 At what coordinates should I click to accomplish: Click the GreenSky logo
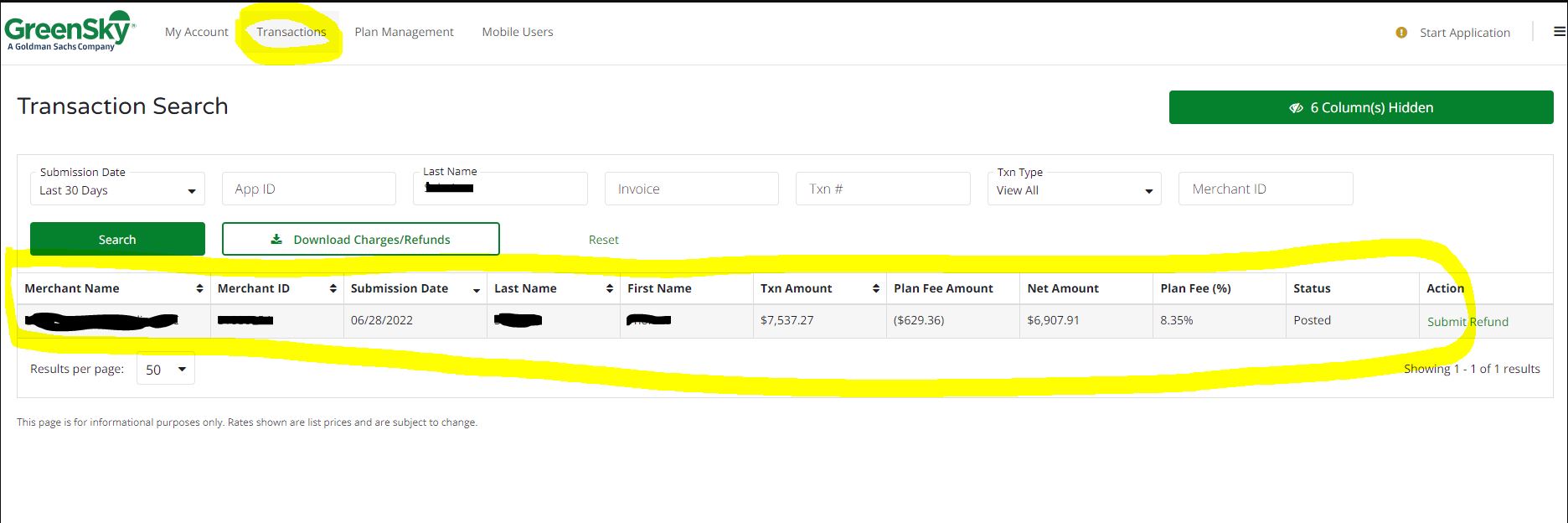tap(69, 32)
